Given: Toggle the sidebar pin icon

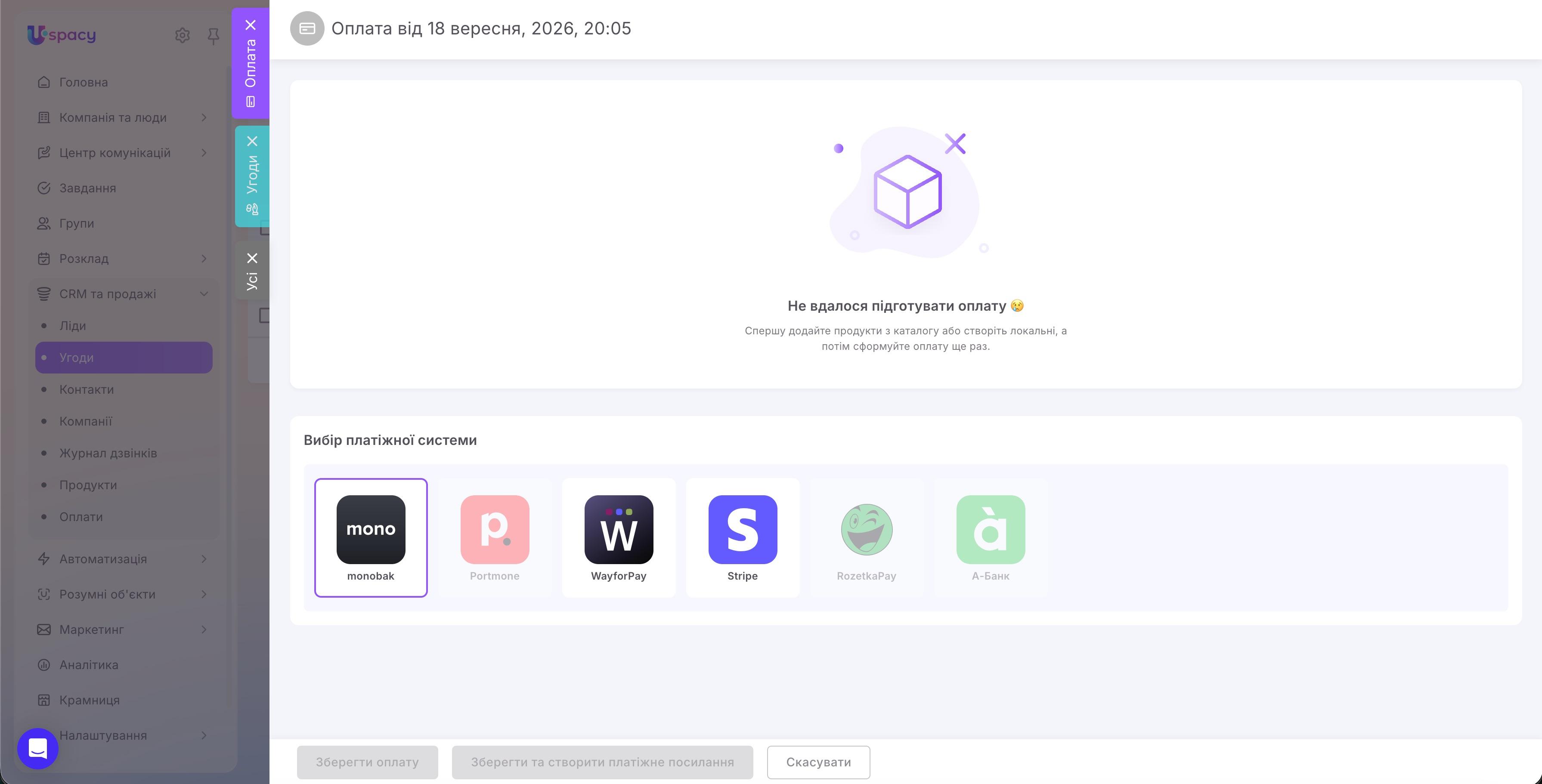Looking at the screenshot, I should pyautogui.click(x=213, y=36).
